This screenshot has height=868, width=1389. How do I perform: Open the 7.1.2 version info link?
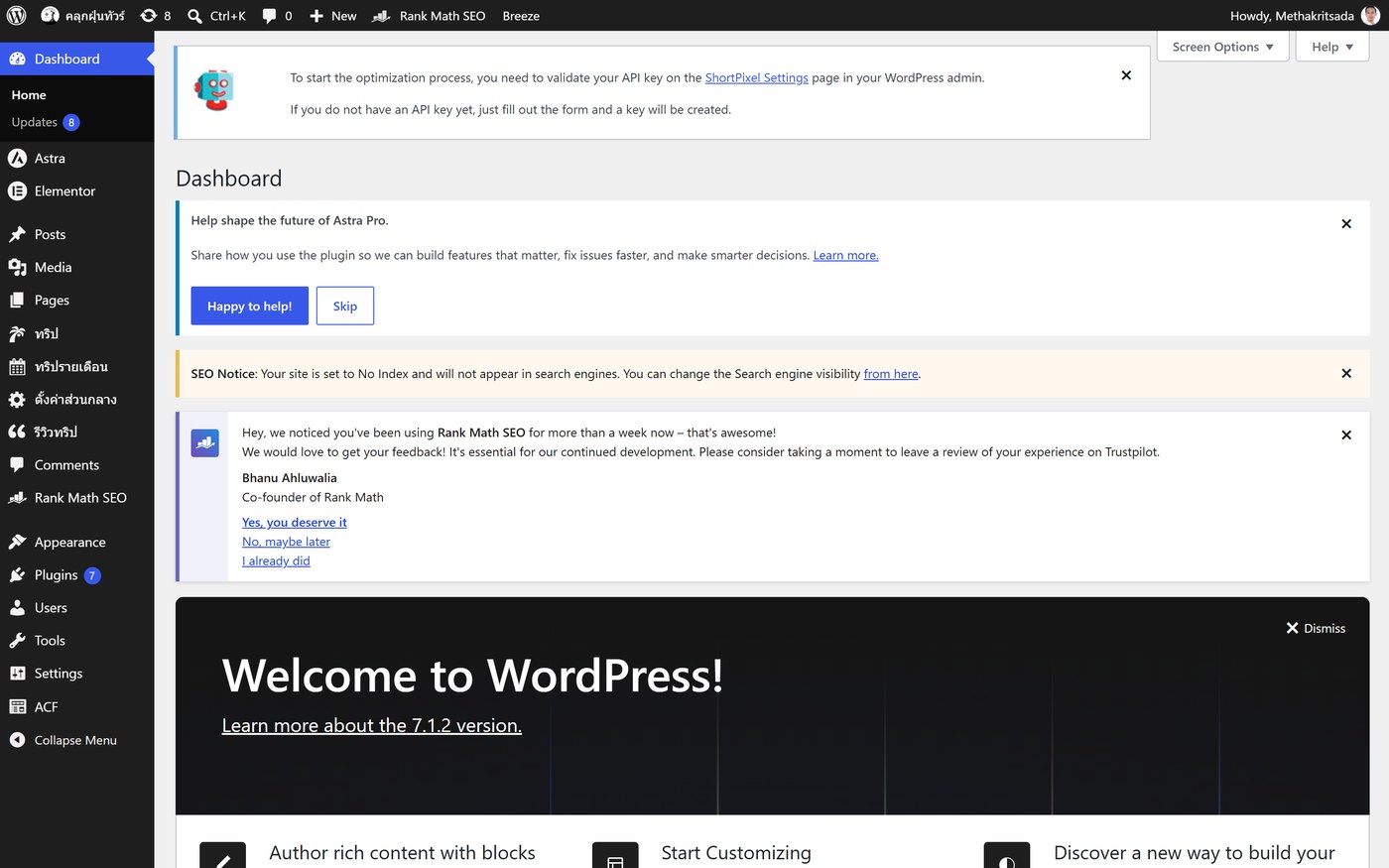[x=372, y=725]
